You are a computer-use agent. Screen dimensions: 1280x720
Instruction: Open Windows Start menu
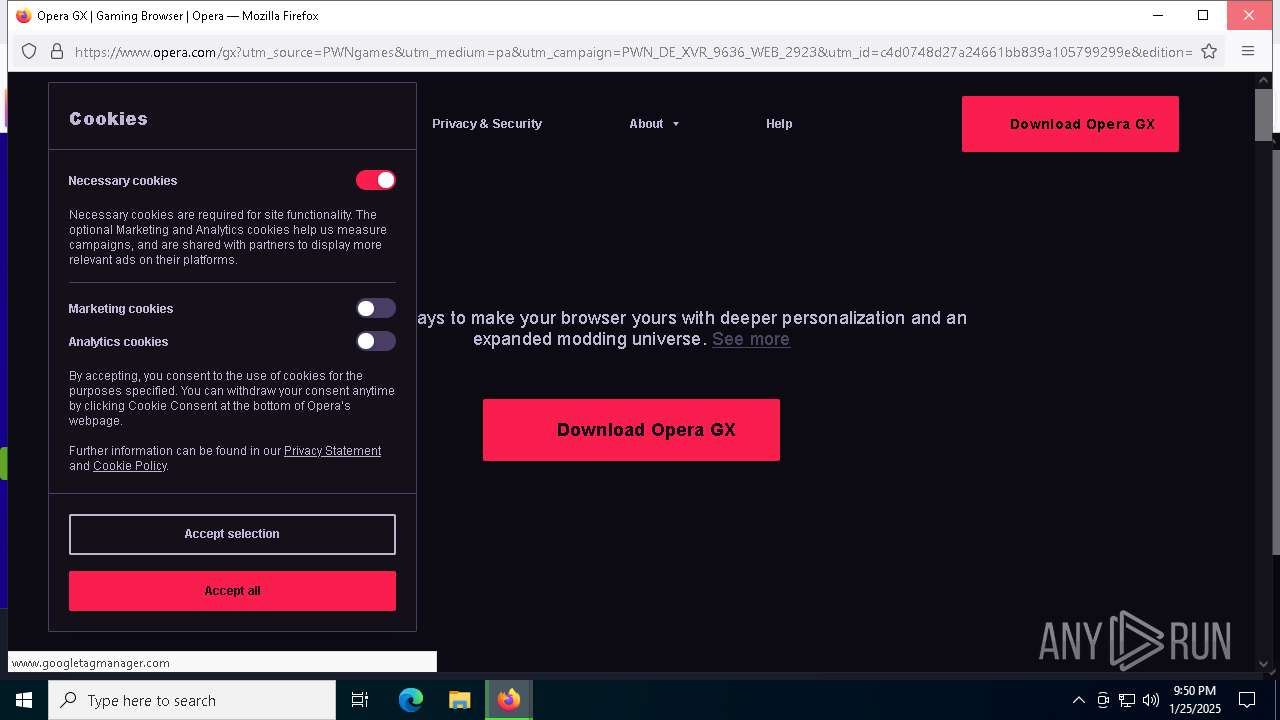(24, 700)
